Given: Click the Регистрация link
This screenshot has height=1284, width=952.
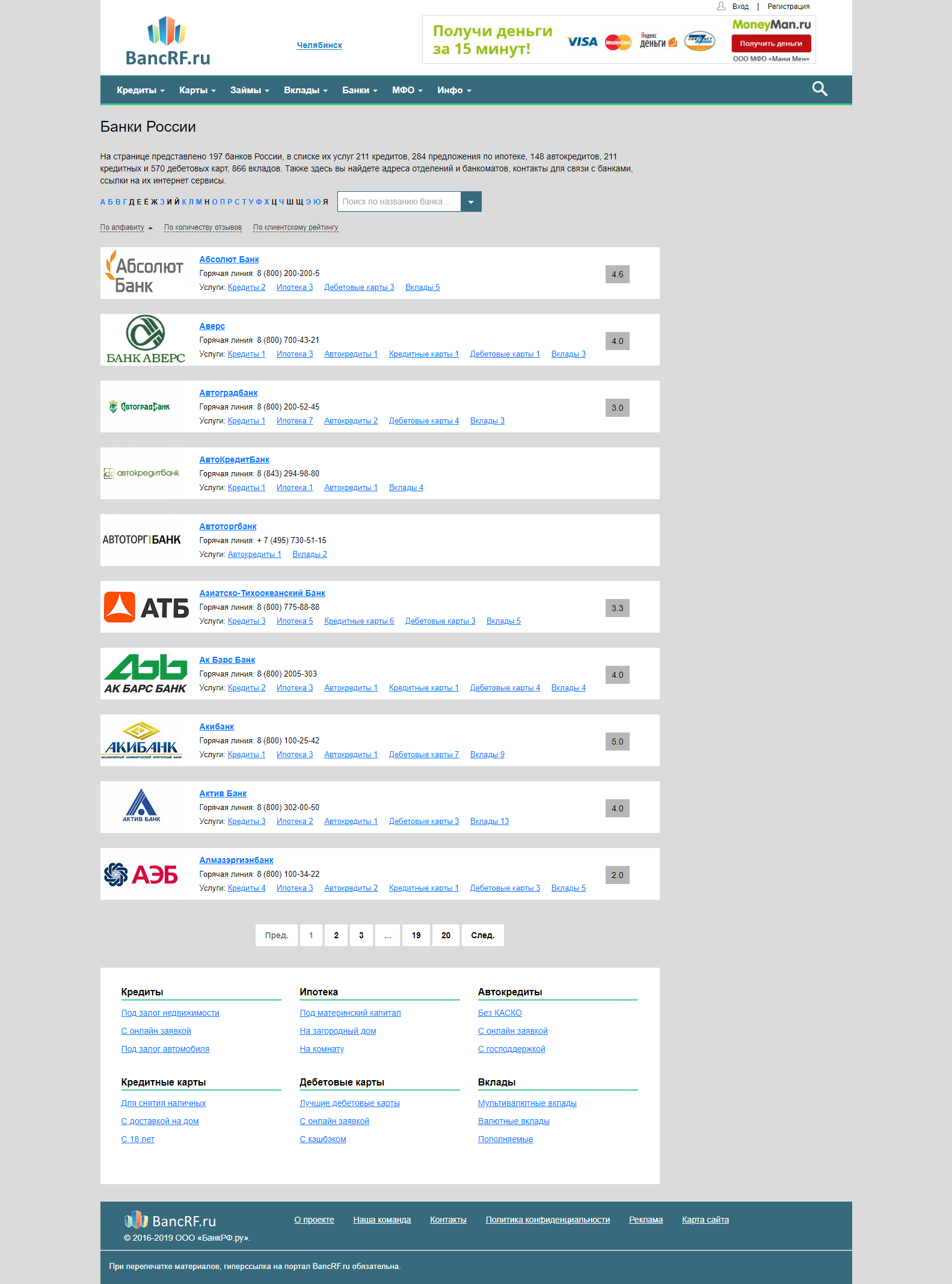Looking at the screenshot, I should (x=788, y=7).
